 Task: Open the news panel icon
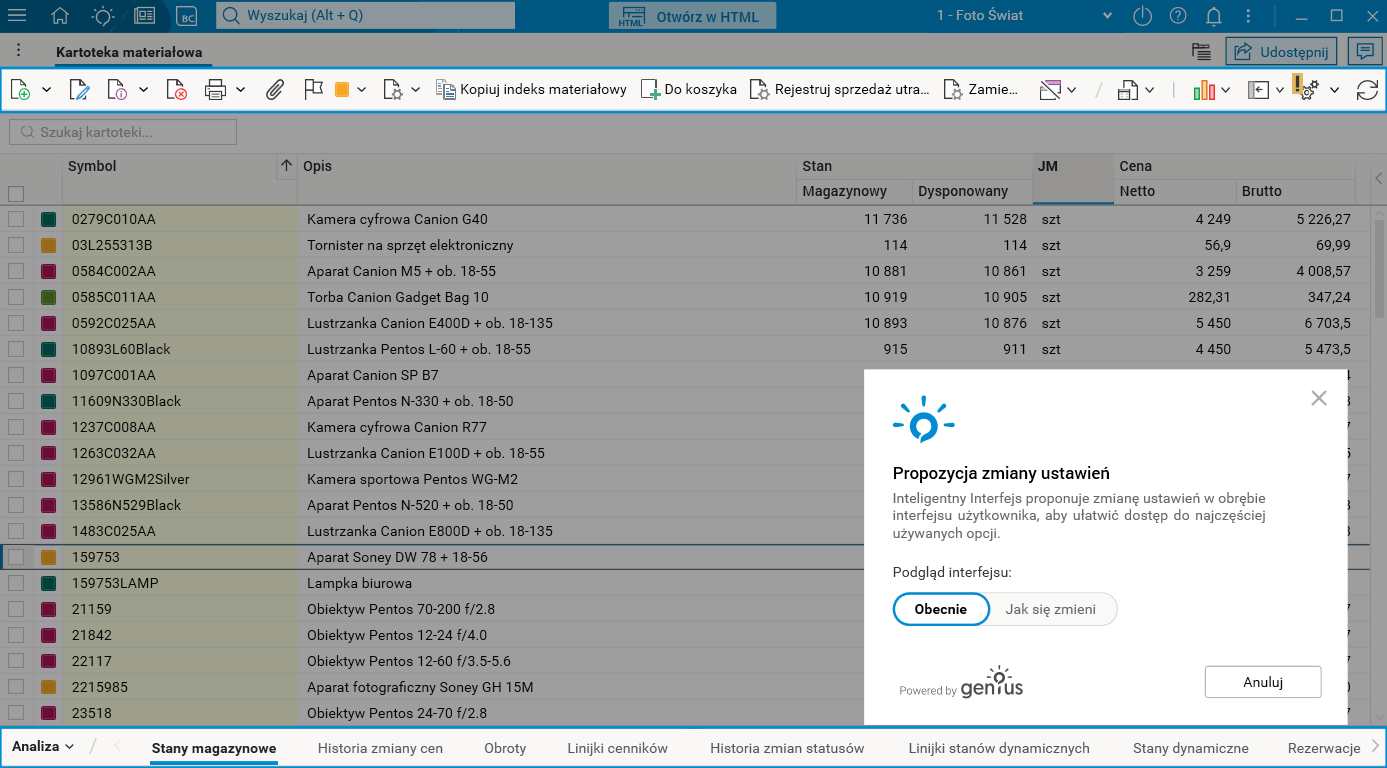(x=145, y=15)
